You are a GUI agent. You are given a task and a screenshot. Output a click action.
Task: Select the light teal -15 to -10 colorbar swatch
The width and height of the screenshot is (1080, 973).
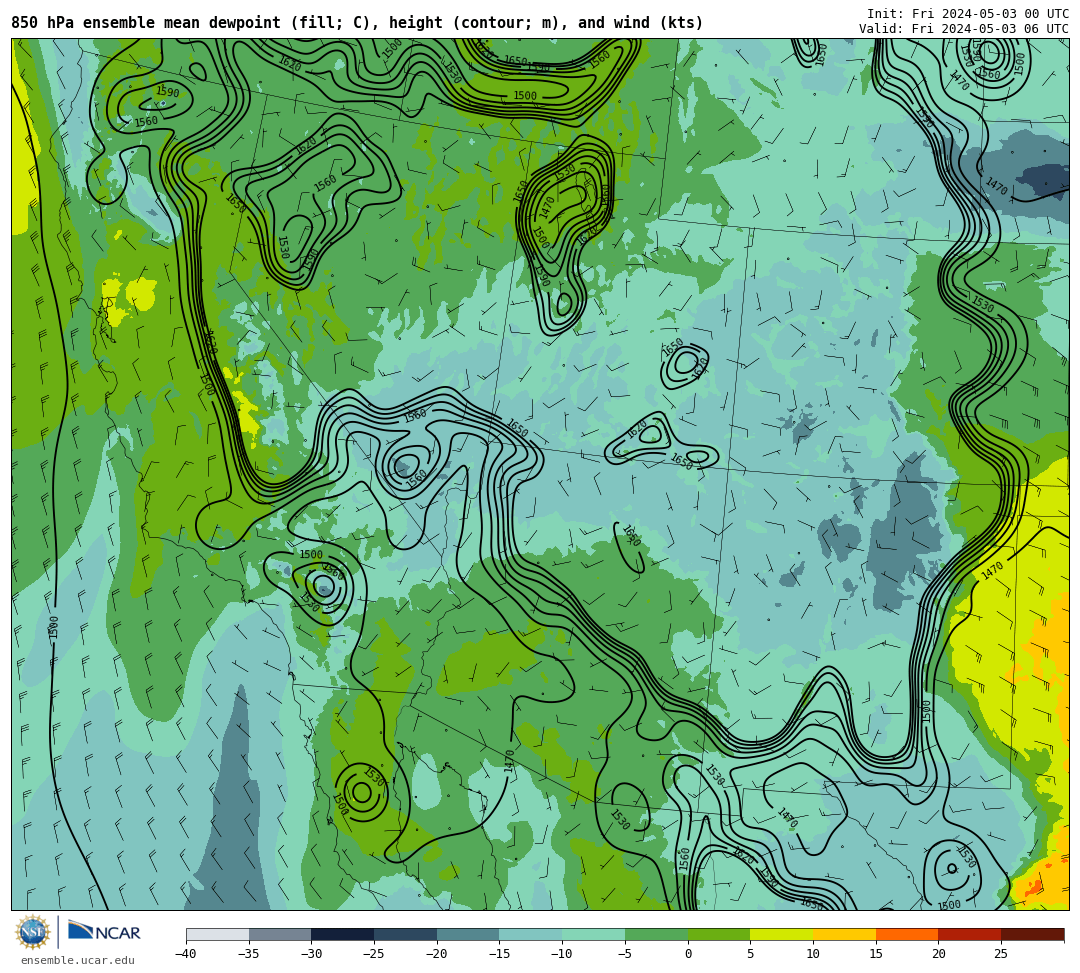click(531, 934)
